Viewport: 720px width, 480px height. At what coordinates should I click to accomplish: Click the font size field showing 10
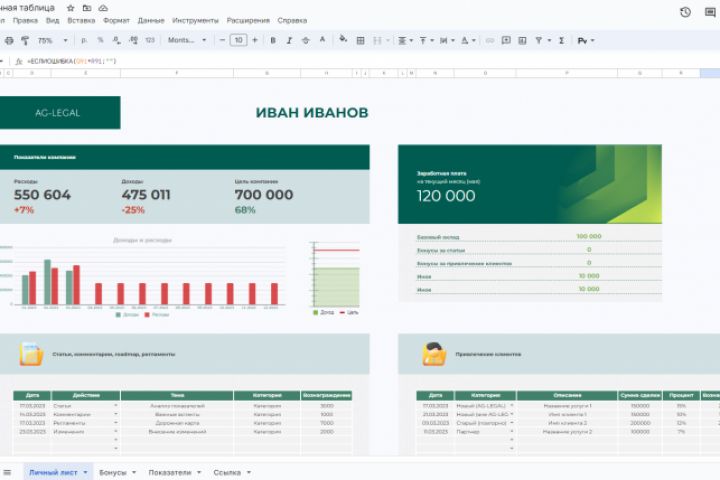click(x=238, y=40)
